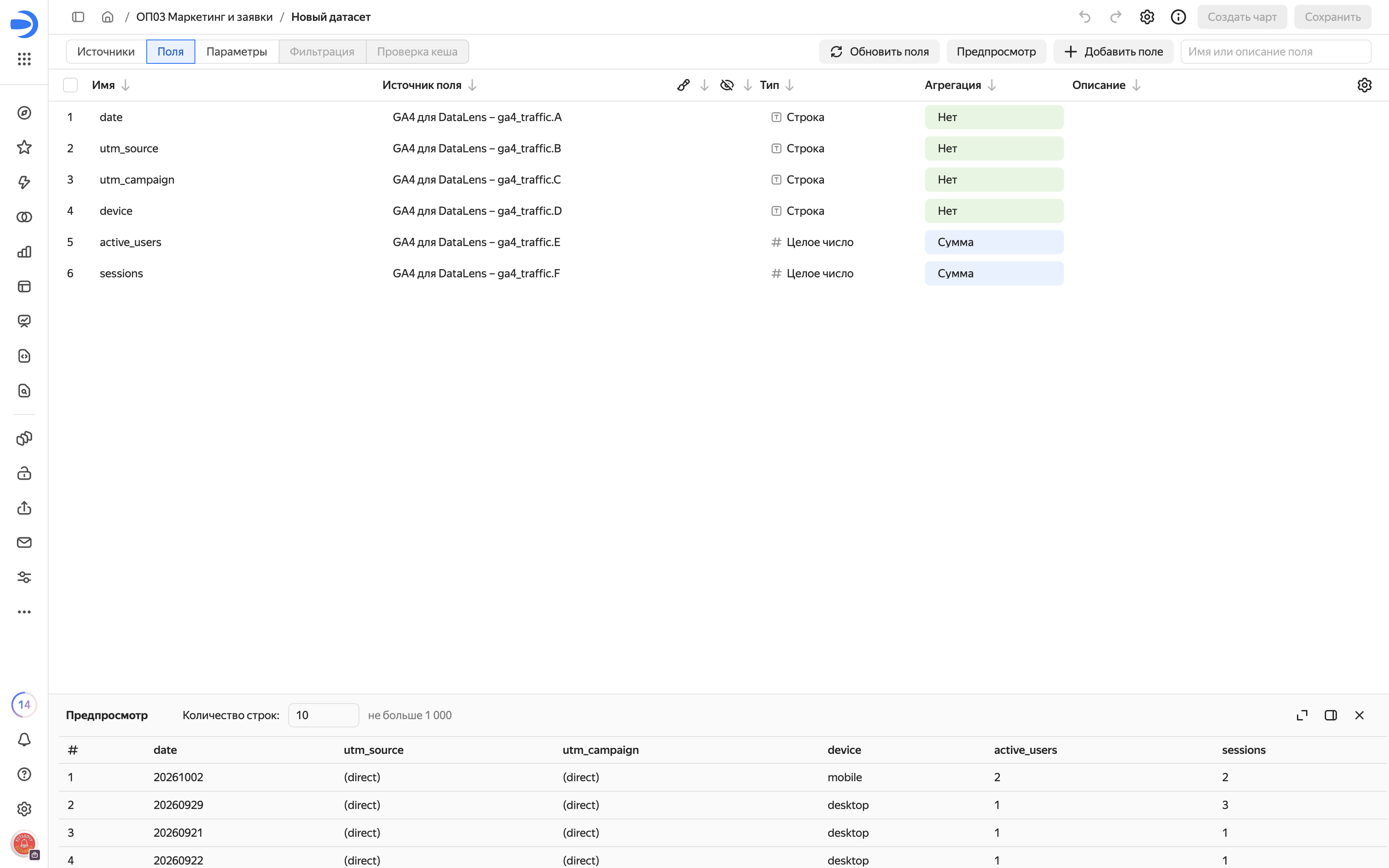Open type selector for device field
The image size is (1389, 868).
[798, 210]
